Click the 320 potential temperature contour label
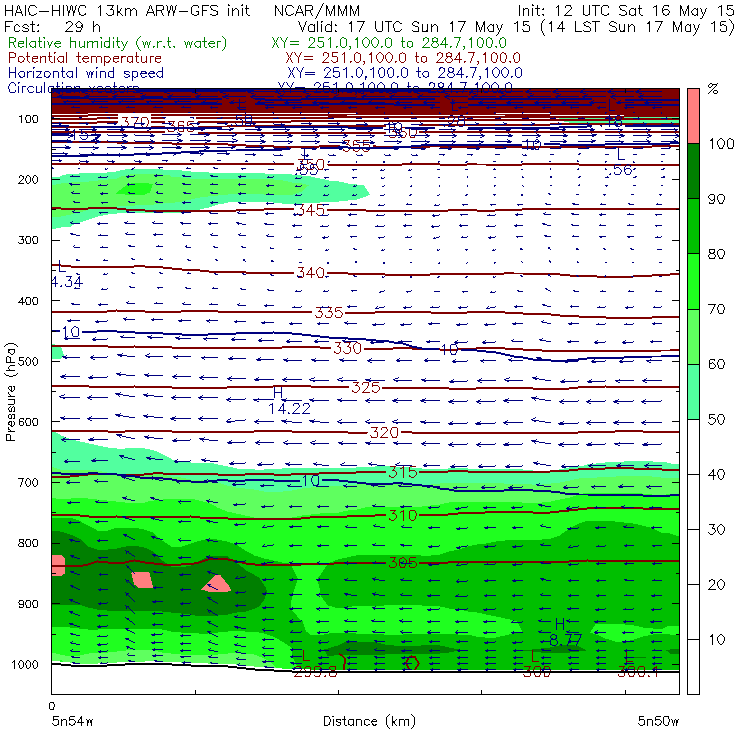 384,432
